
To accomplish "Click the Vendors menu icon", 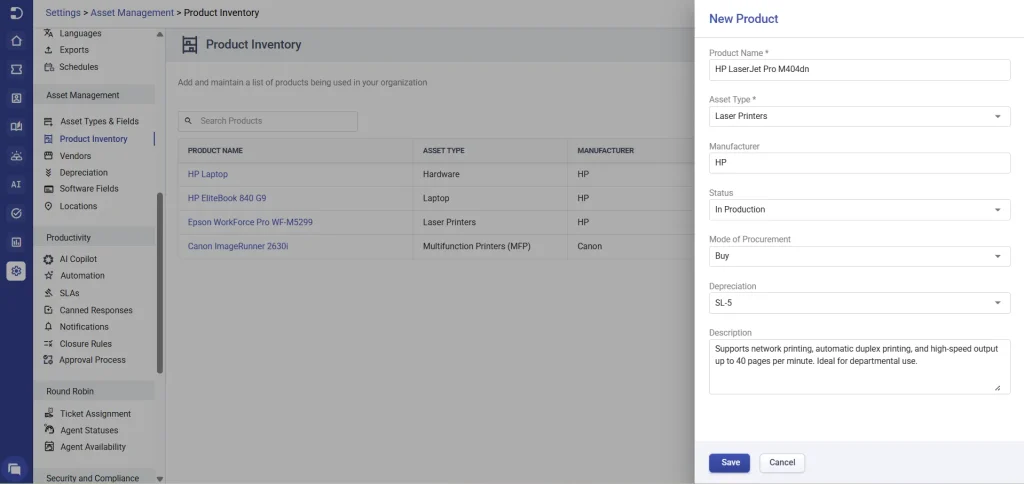I will 48,156.
